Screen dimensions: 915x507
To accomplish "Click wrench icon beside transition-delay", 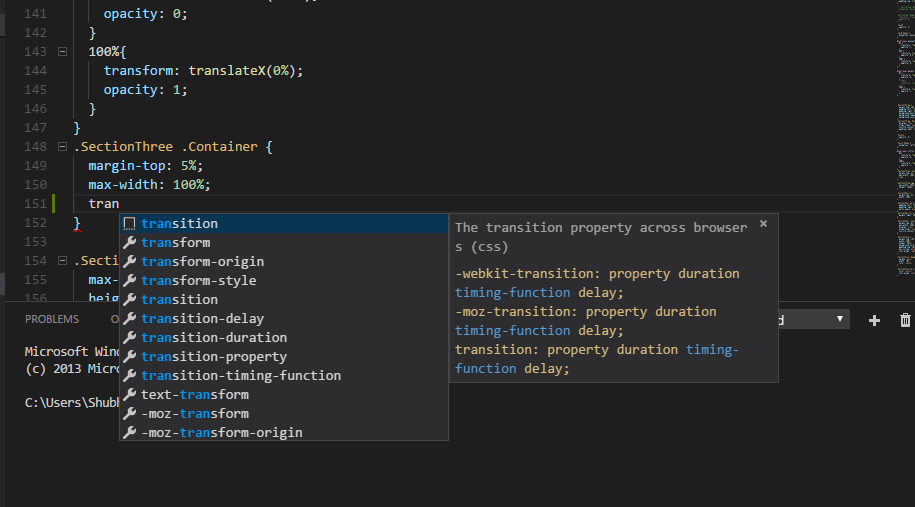I will tap(130, 318).
